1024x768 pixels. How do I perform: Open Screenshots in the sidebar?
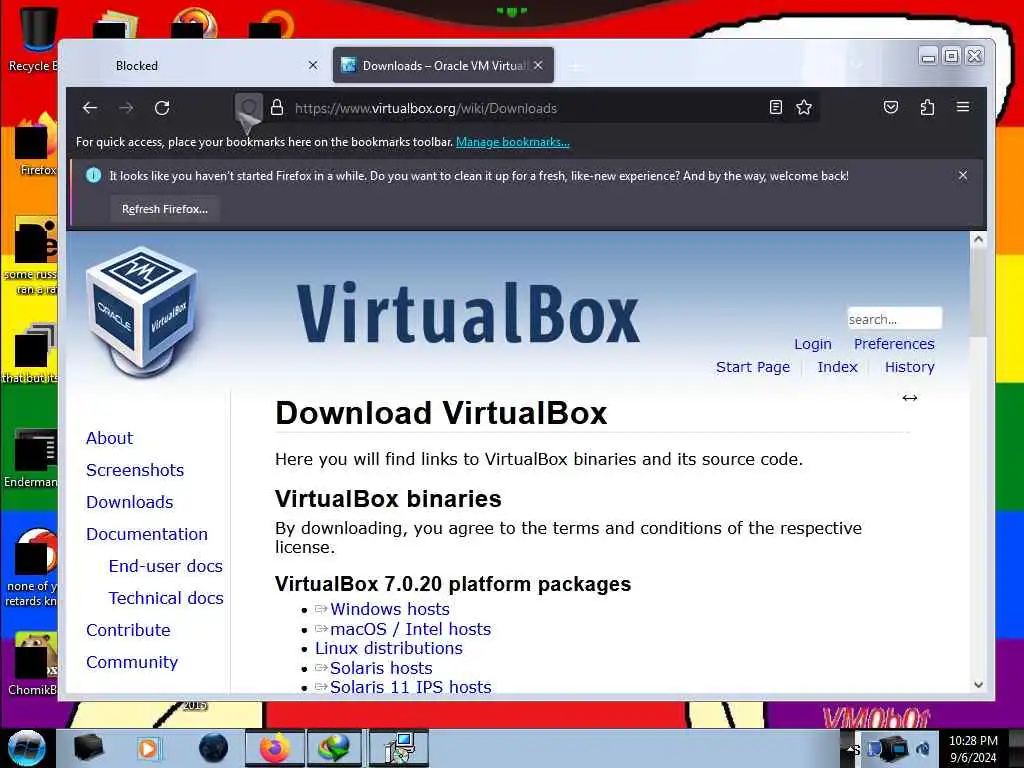pyautogui.click(x=135, y=470)
